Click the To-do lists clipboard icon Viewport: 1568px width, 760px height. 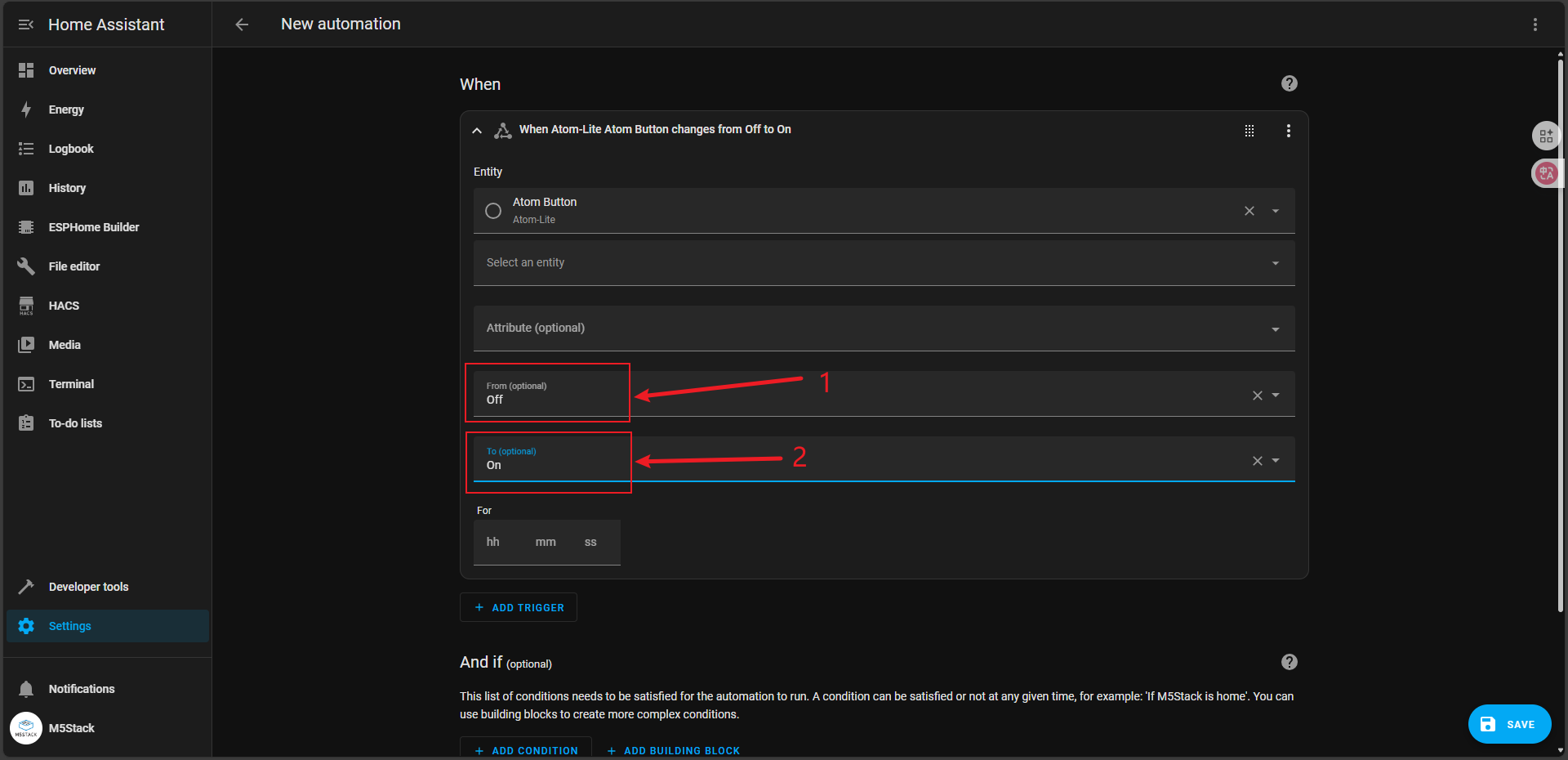pyautogui.click(x=26, y=423)
